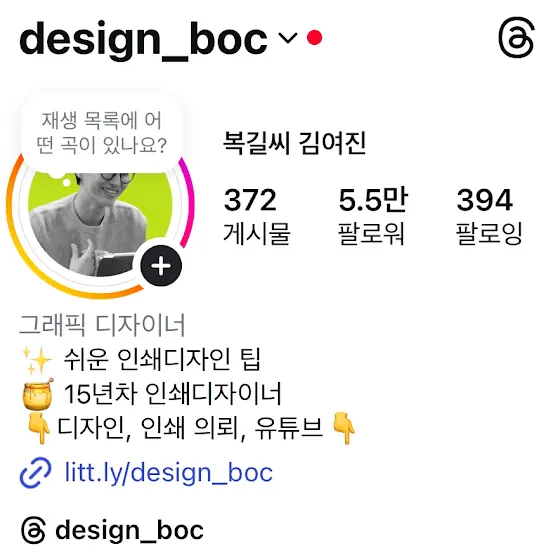
Task: Click the sparkles emoji in bio
Action: 37,360
